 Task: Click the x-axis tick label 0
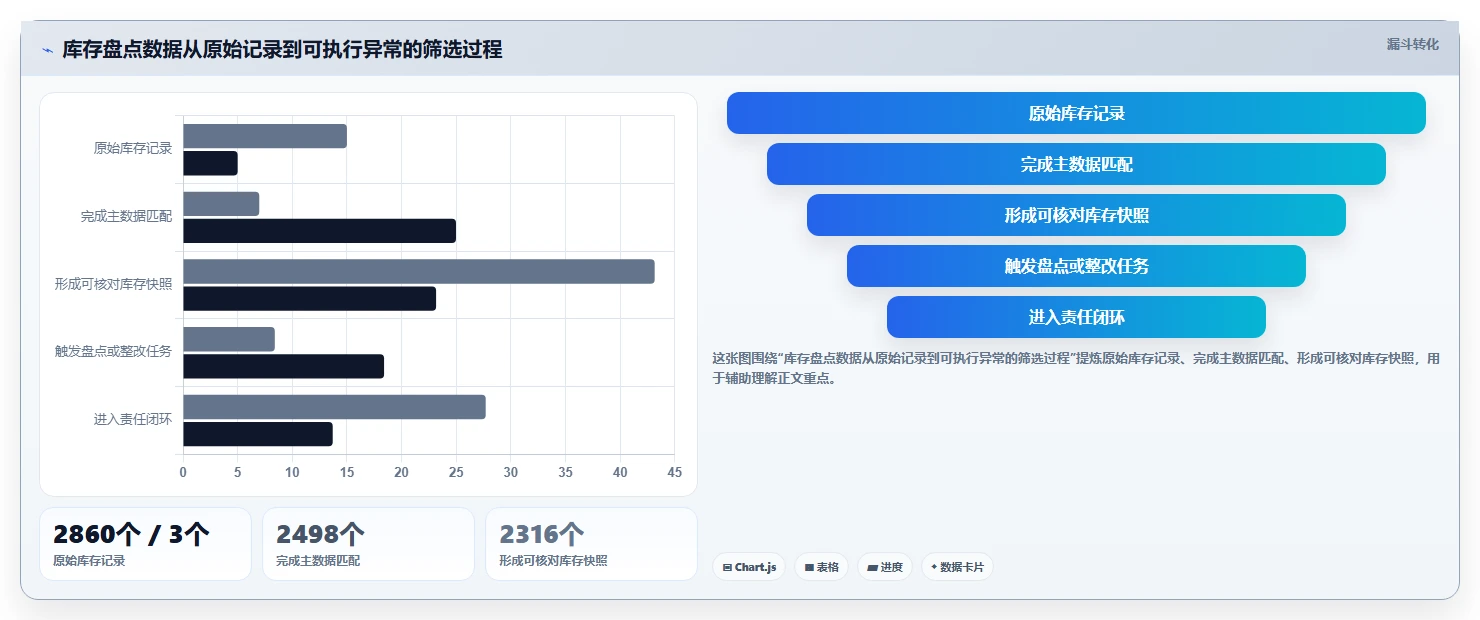coord(183,472)
